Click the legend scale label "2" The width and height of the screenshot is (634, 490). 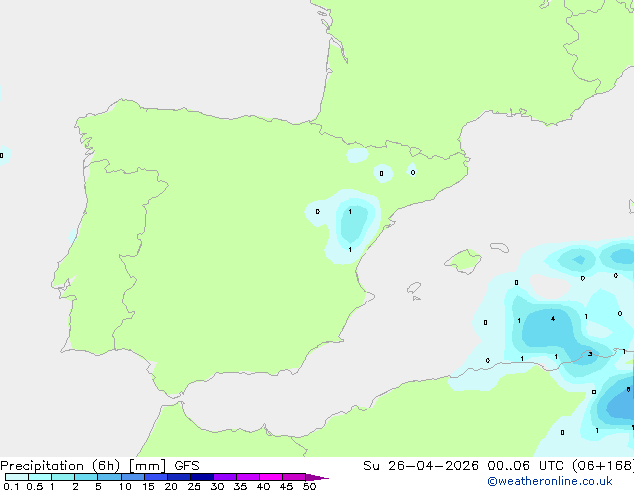point(75,486)
